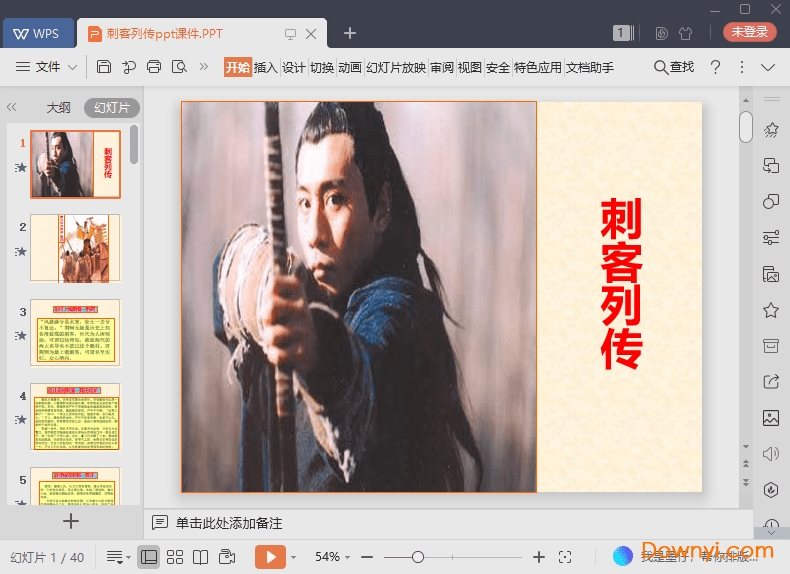Click the presentation monitor icon on the document tab
Image resolution: width=790 pixels, height=574 pixels.
pos(290,34)
